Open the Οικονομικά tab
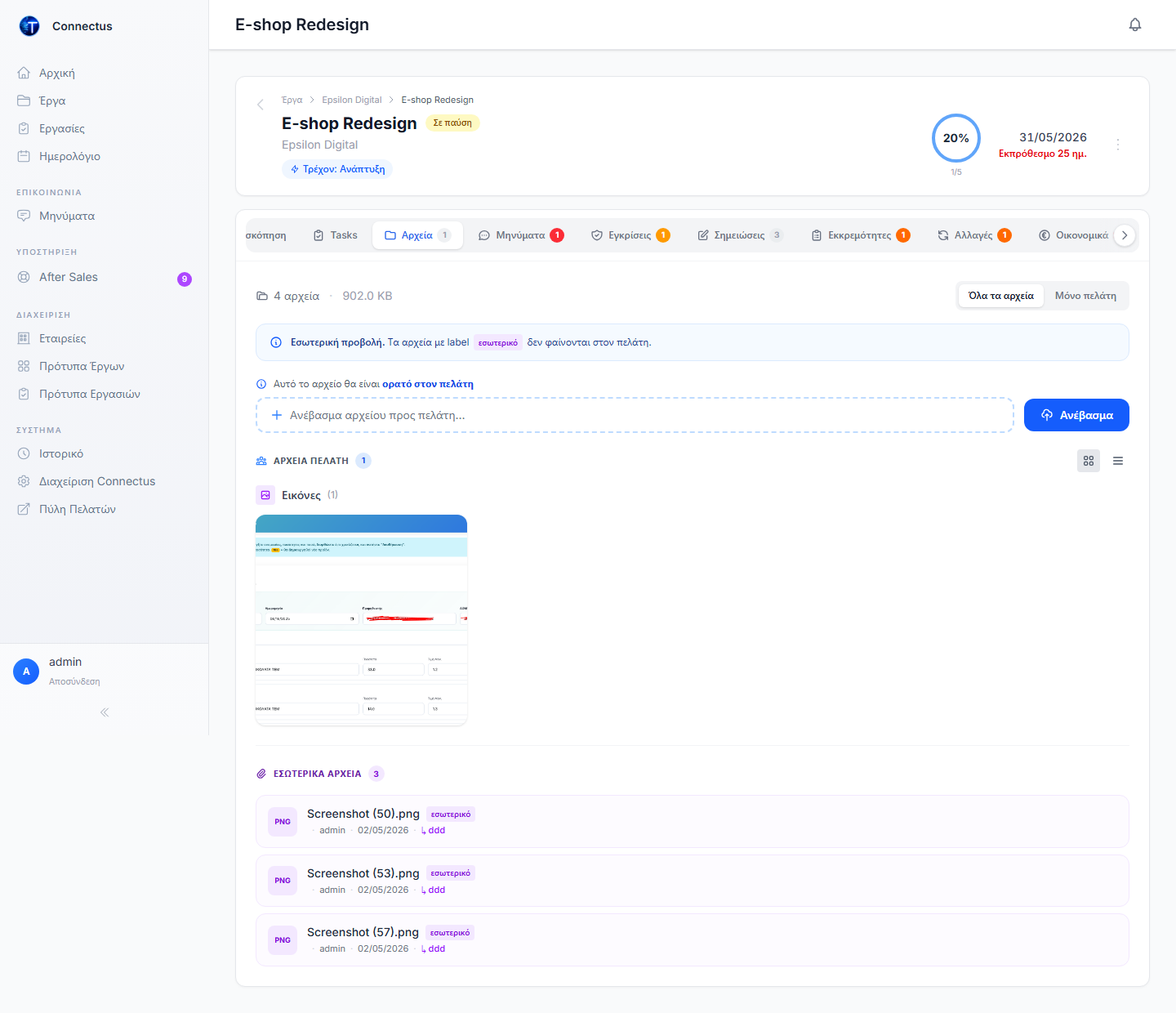The height and width of the screenshot is (1013, 1176). (1074, 235)
